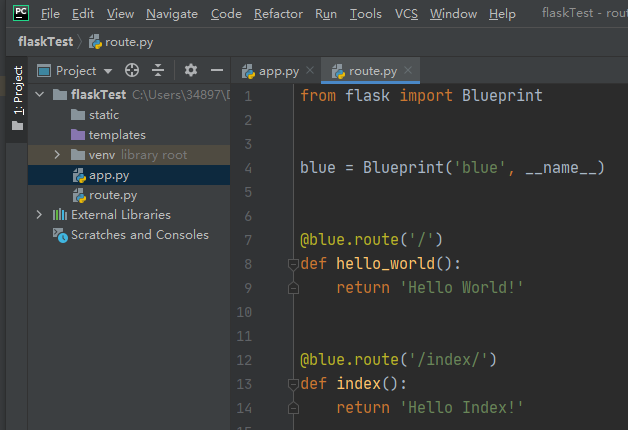The width and height of the screenshot is (628, 430).
Task: Click the index function name at line 13
Action: click(358, 384)
